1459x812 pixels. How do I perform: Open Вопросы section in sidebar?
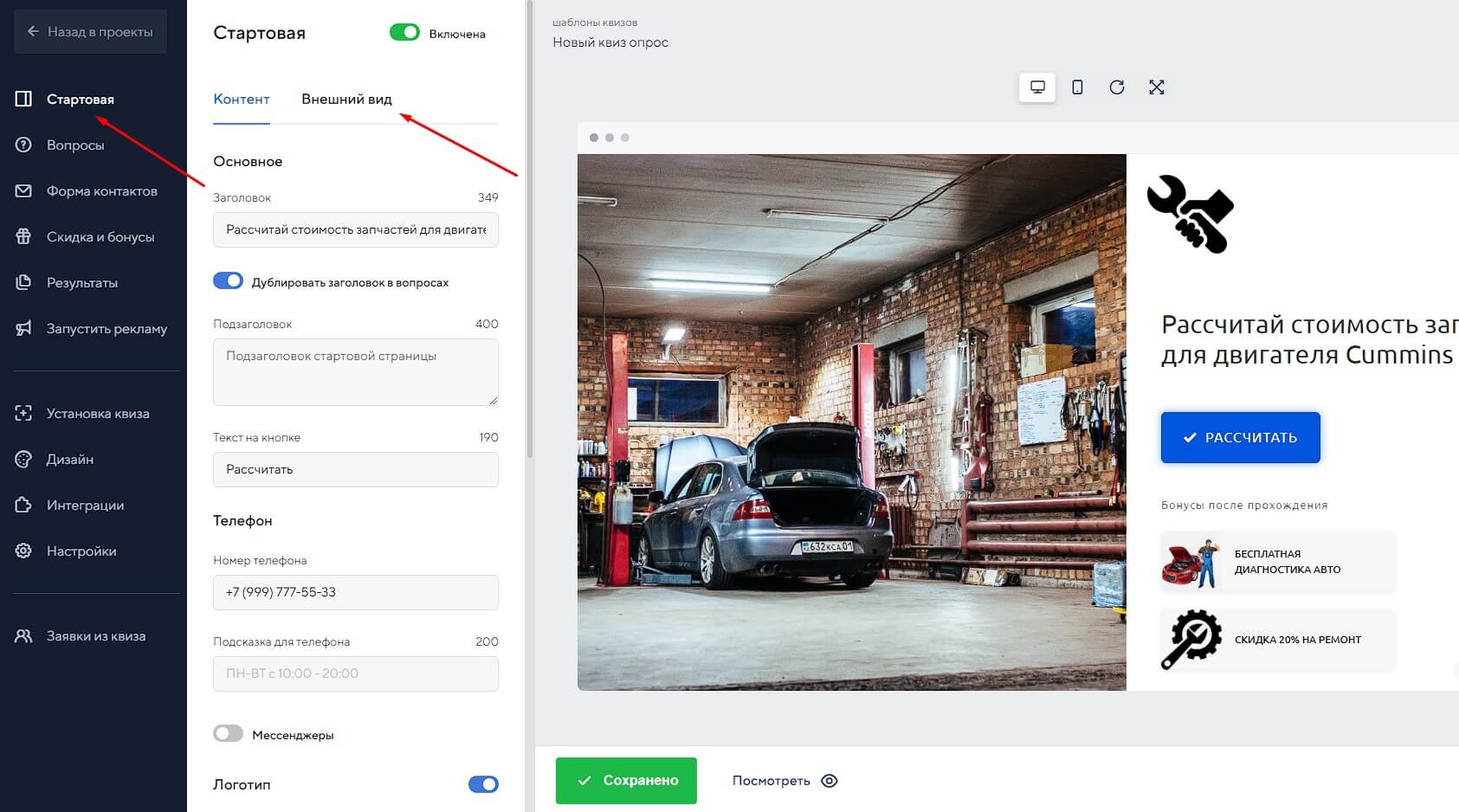click(x=75, y=145)
